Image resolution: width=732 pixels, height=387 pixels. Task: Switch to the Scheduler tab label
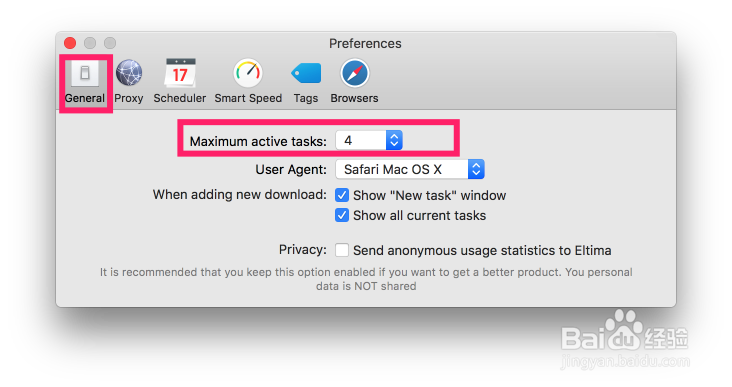tap(180, 99)
